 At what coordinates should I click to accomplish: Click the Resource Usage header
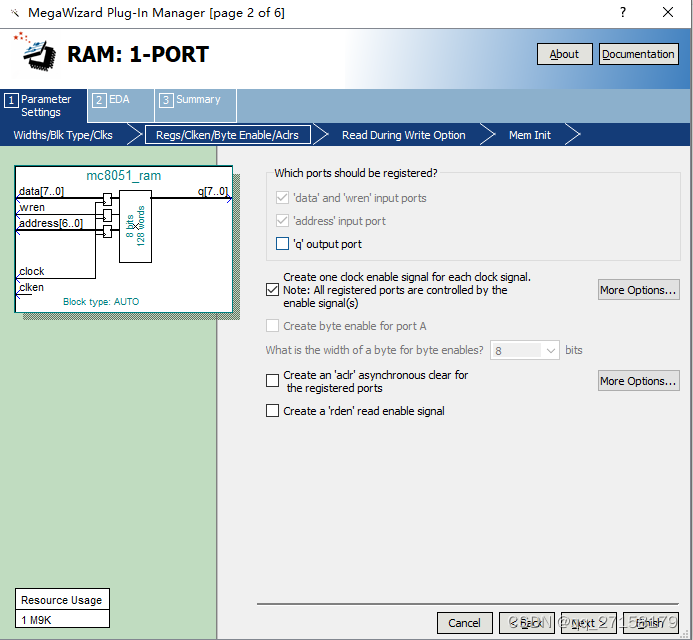click(61, 600)
